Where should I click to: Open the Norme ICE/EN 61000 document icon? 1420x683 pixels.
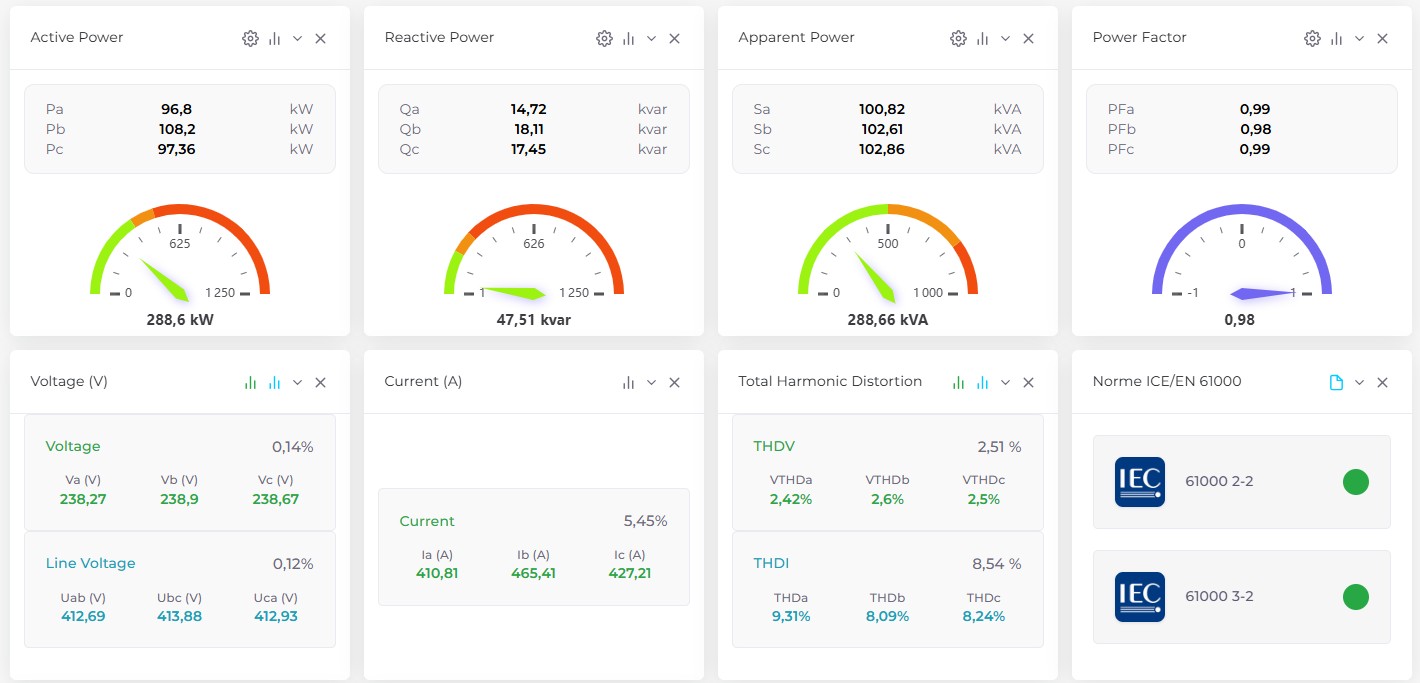1336,382
